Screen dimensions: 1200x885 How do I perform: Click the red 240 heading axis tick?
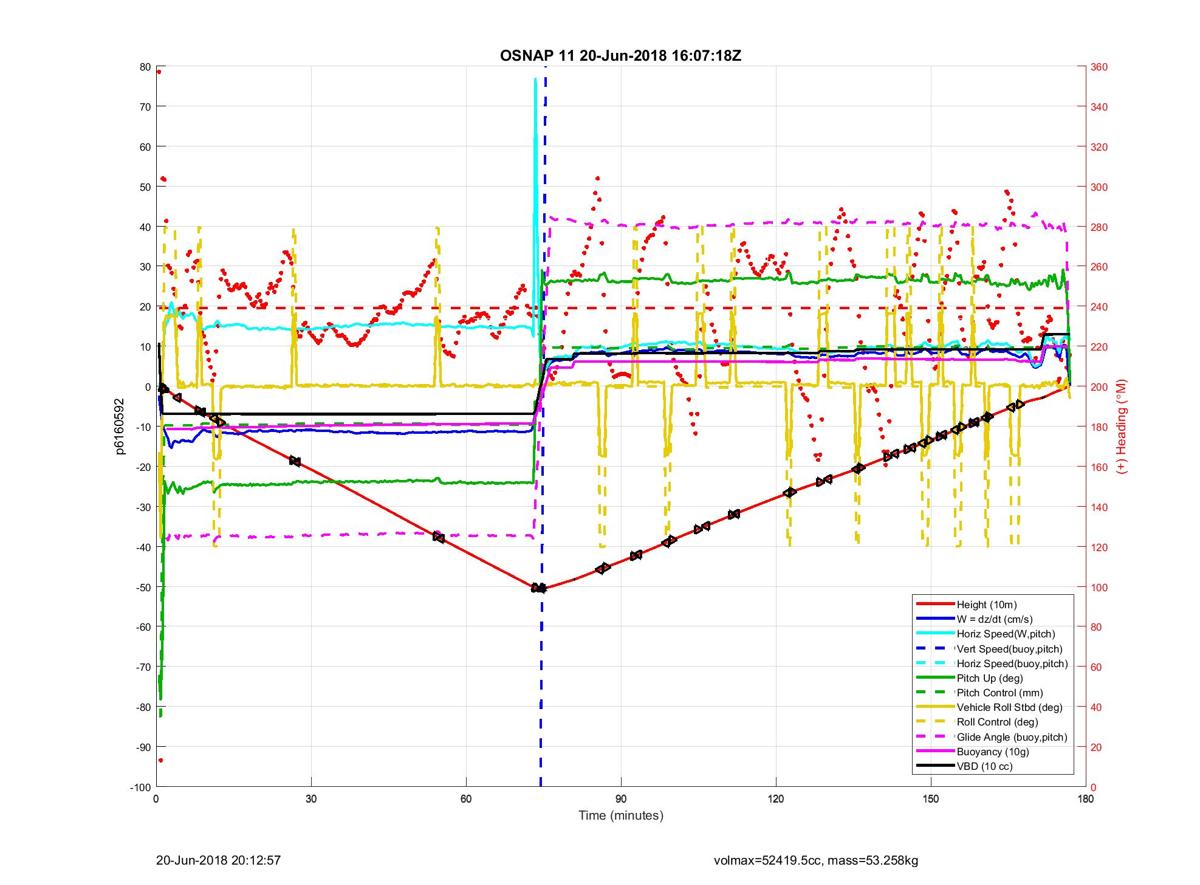click(x=1098, y=307)
